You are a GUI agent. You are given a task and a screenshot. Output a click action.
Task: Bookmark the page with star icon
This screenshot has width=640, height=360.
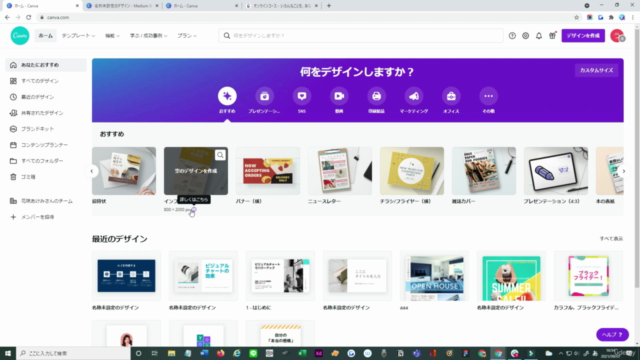click(576, 17)
